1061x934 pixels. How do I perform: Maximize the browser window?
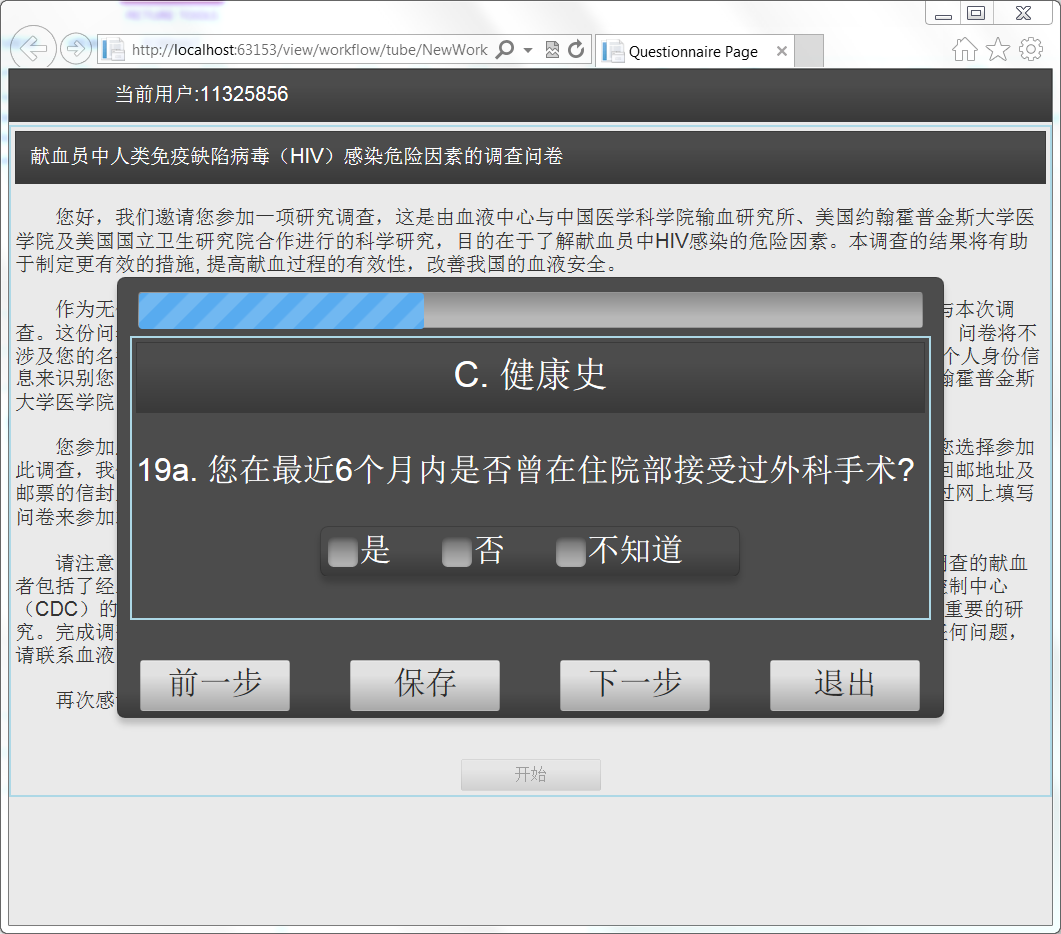[x=976, y=14]
